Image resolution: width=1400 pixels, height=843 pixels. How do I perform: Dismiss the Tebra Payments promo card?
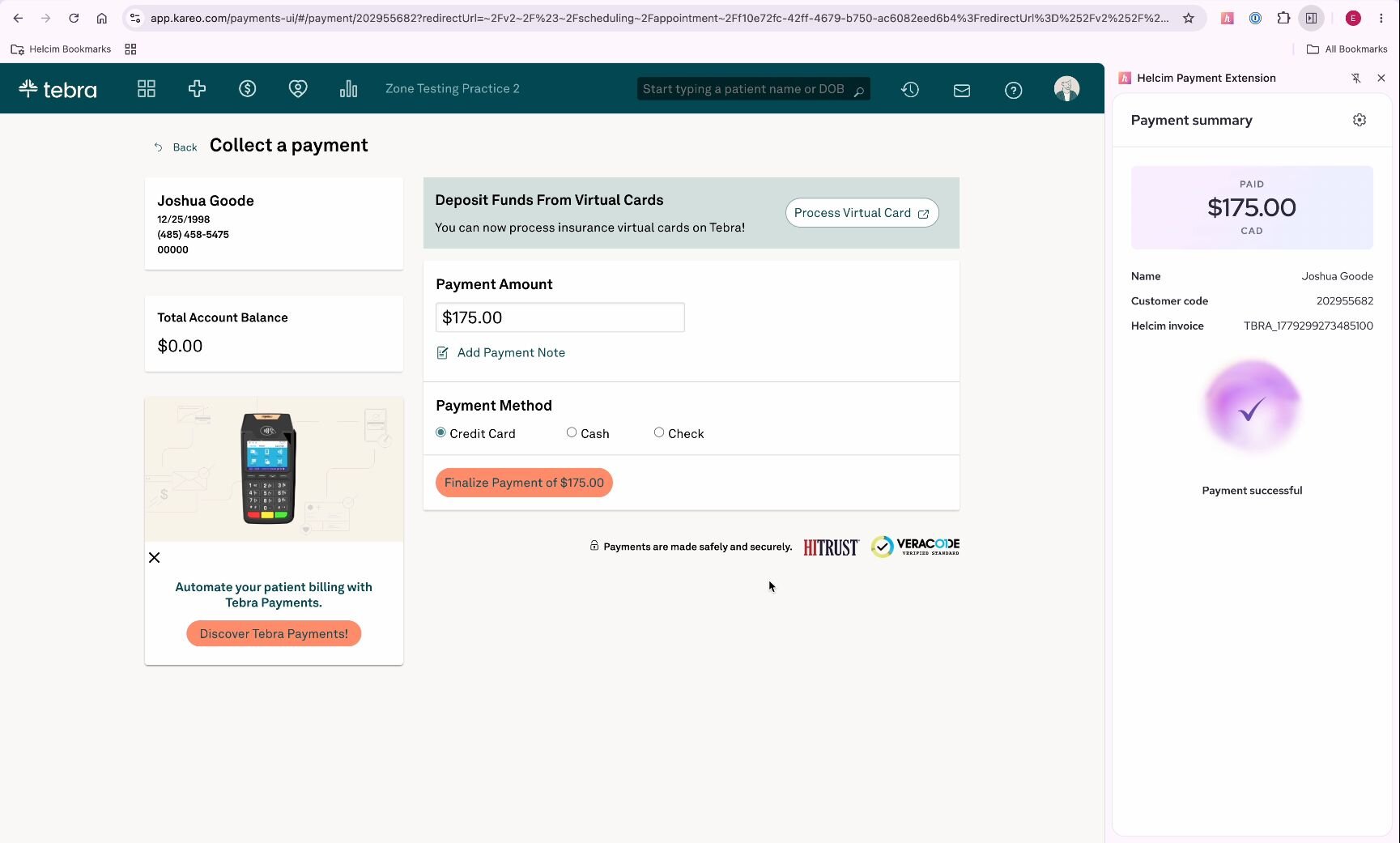[155, 557]
